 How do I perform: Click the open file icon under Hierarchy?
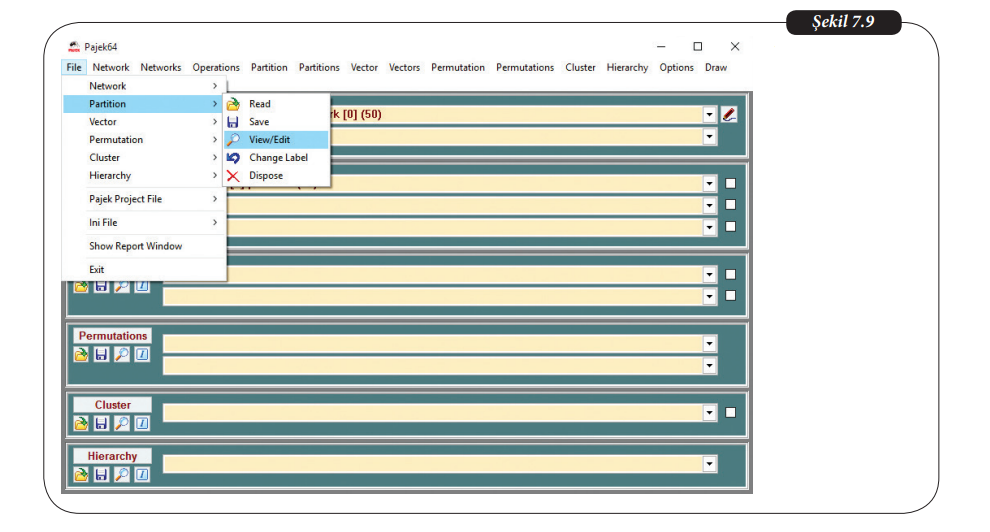pos(82,474)
